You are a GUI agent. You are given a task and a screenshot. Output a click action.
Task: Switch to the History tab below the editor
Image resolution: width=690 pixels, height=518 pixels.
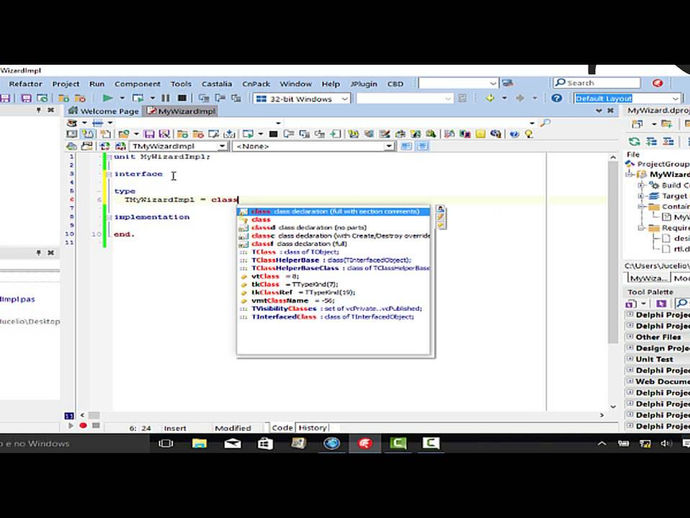(312, 428)
